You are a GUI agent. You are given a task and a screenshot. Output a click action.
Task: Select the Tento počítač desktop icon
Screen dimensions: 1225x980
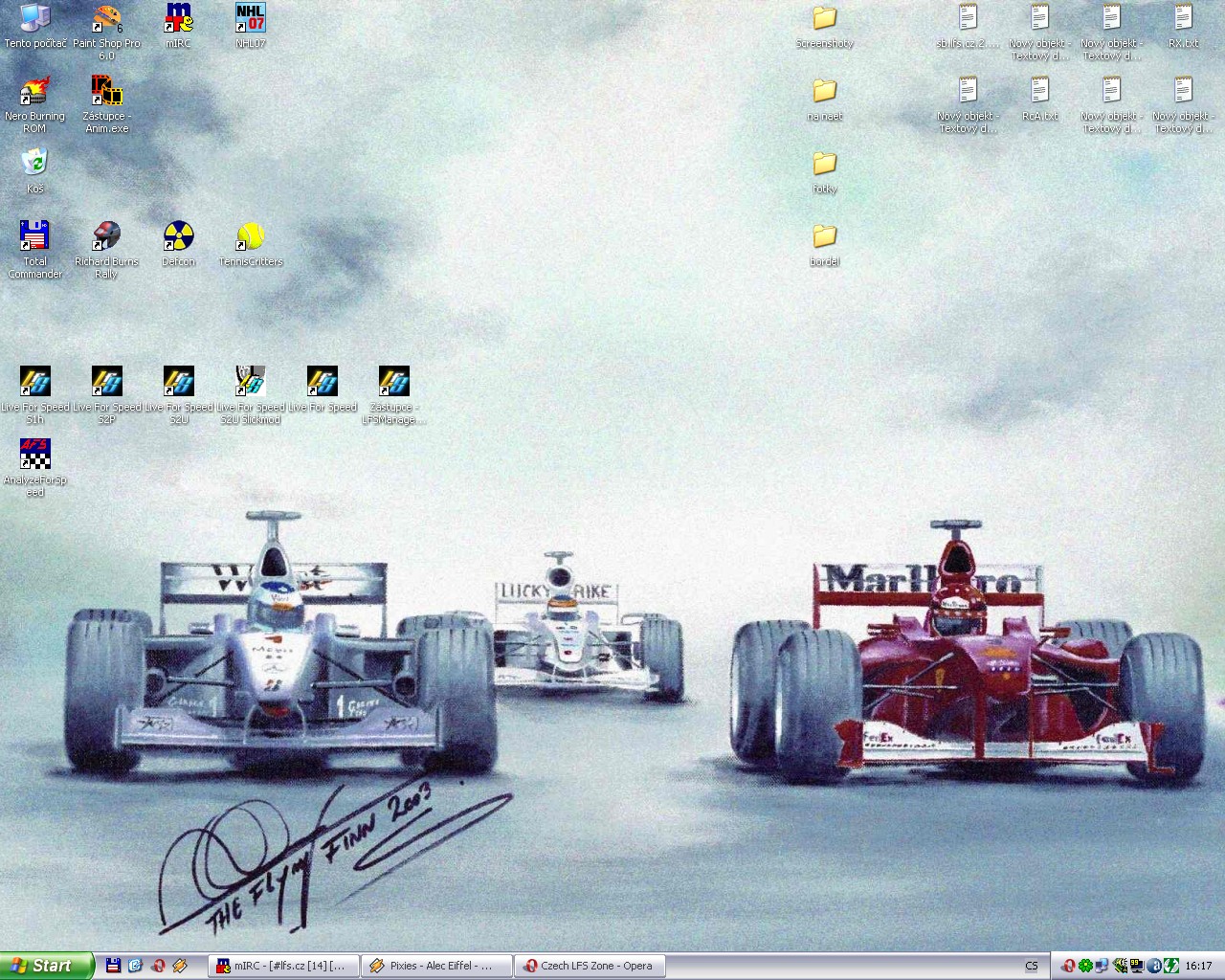(35, 26)
